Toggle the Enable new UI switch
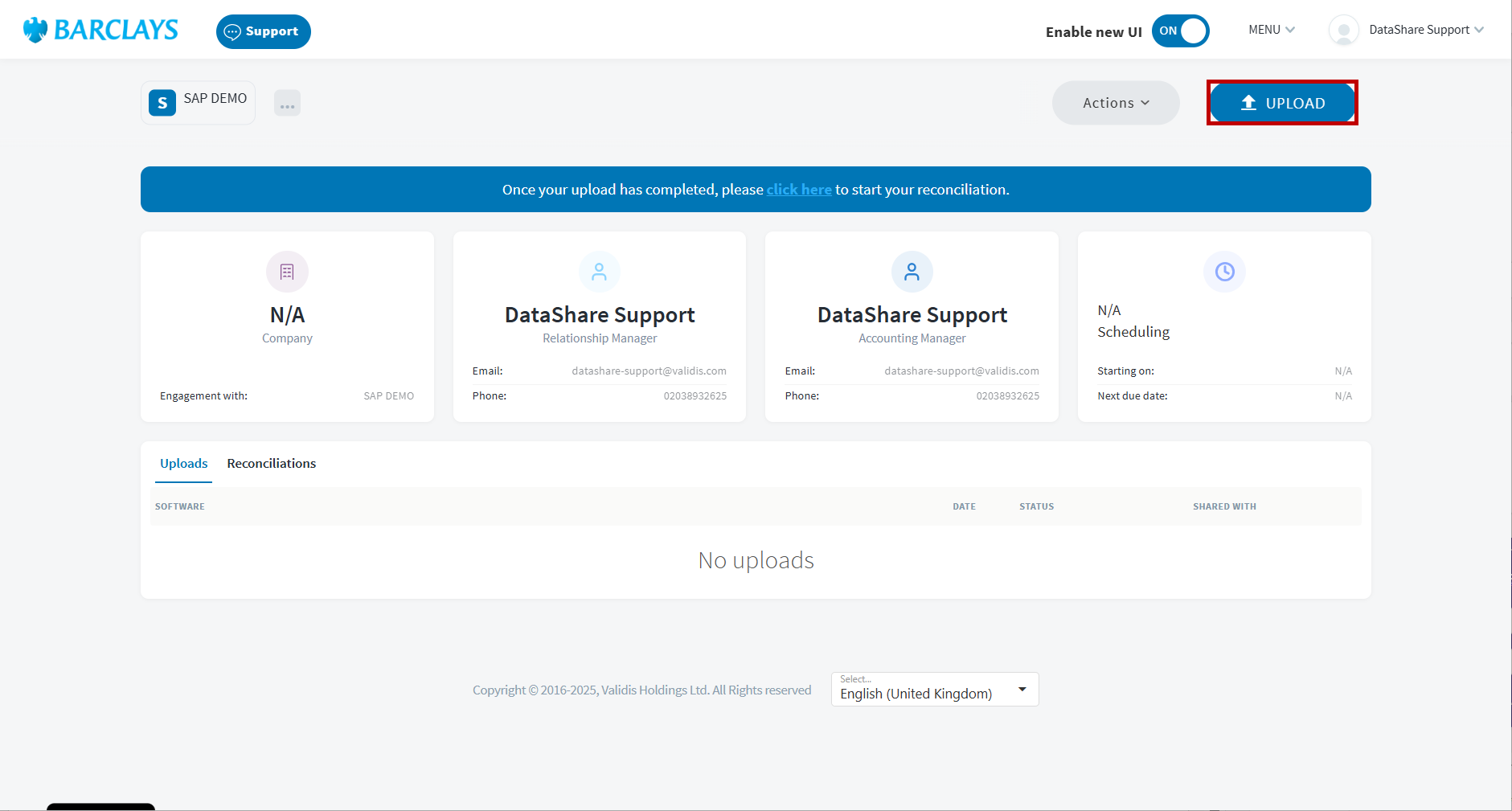 1179,31
